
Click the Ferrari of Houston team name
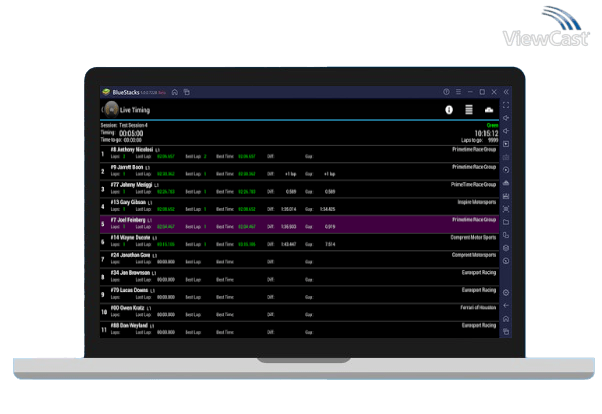478,308
